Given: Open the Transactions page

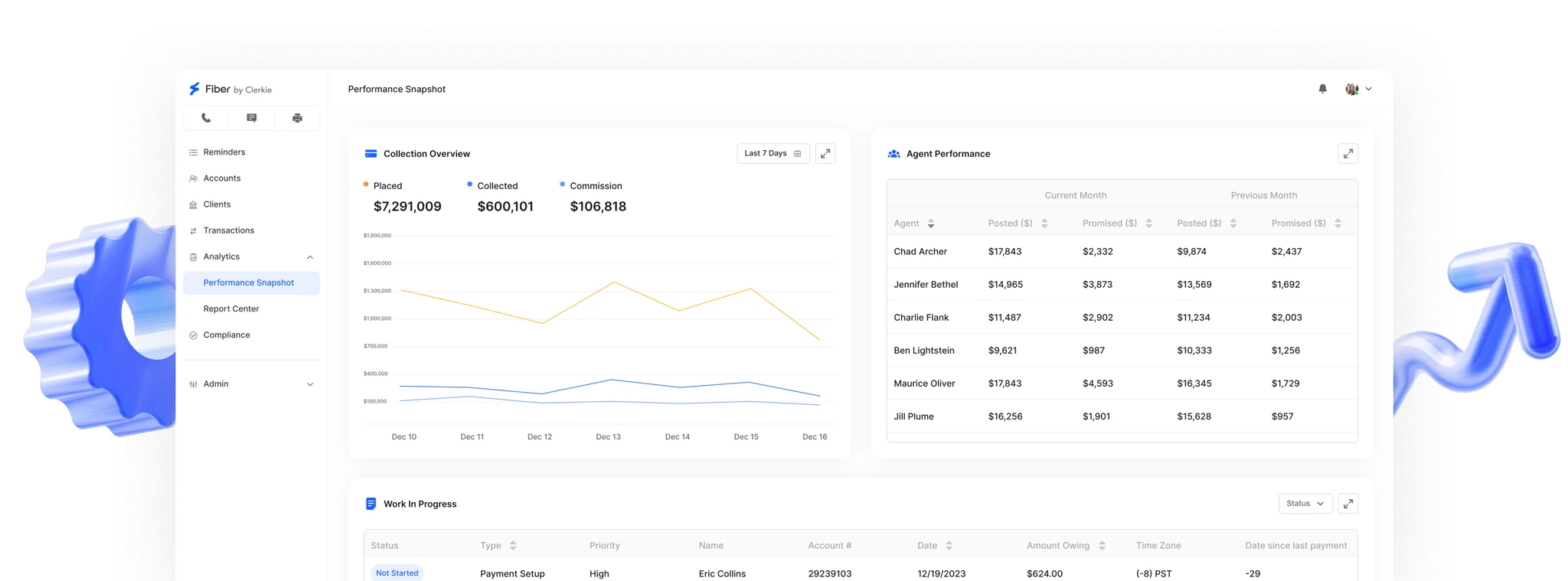Looking at the screenshot, I should point(228,230).
